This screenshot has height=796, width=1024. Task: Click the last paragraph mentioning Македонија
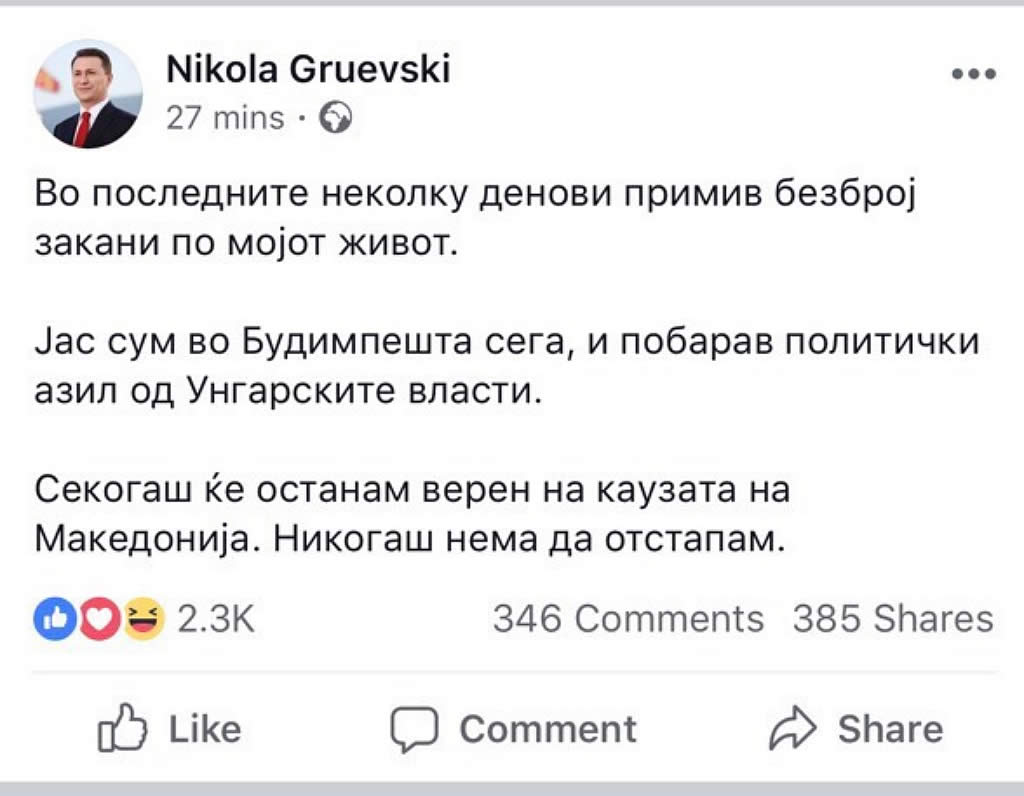[x=411, y=514]
